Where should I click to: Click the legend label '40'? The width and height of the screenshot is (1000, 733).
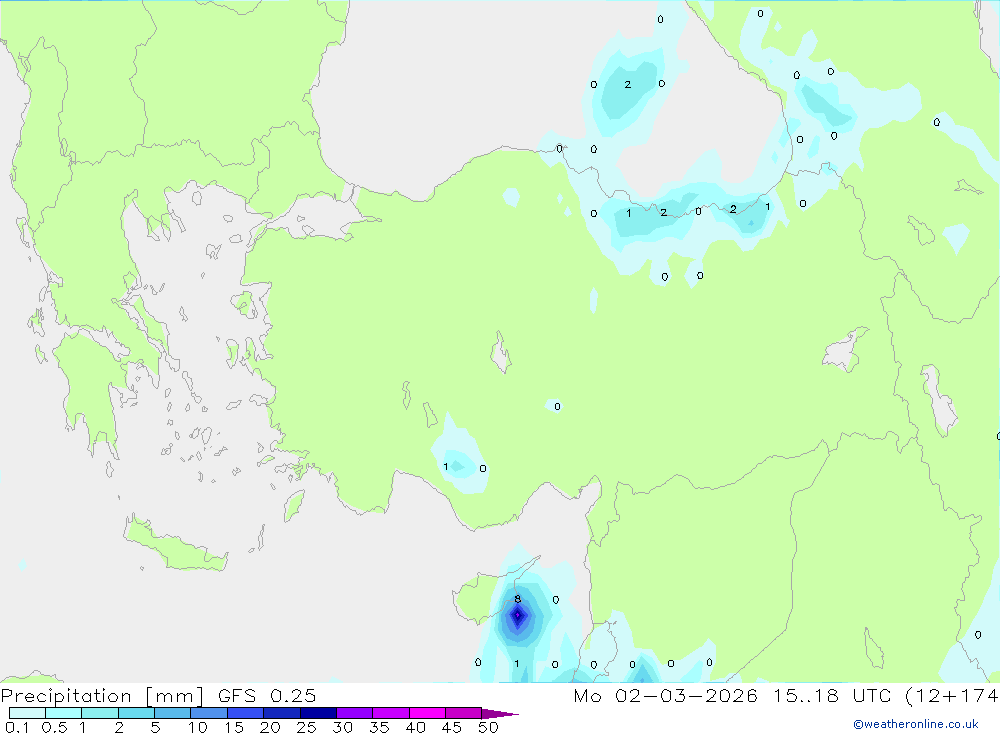(x=415, y=727)
